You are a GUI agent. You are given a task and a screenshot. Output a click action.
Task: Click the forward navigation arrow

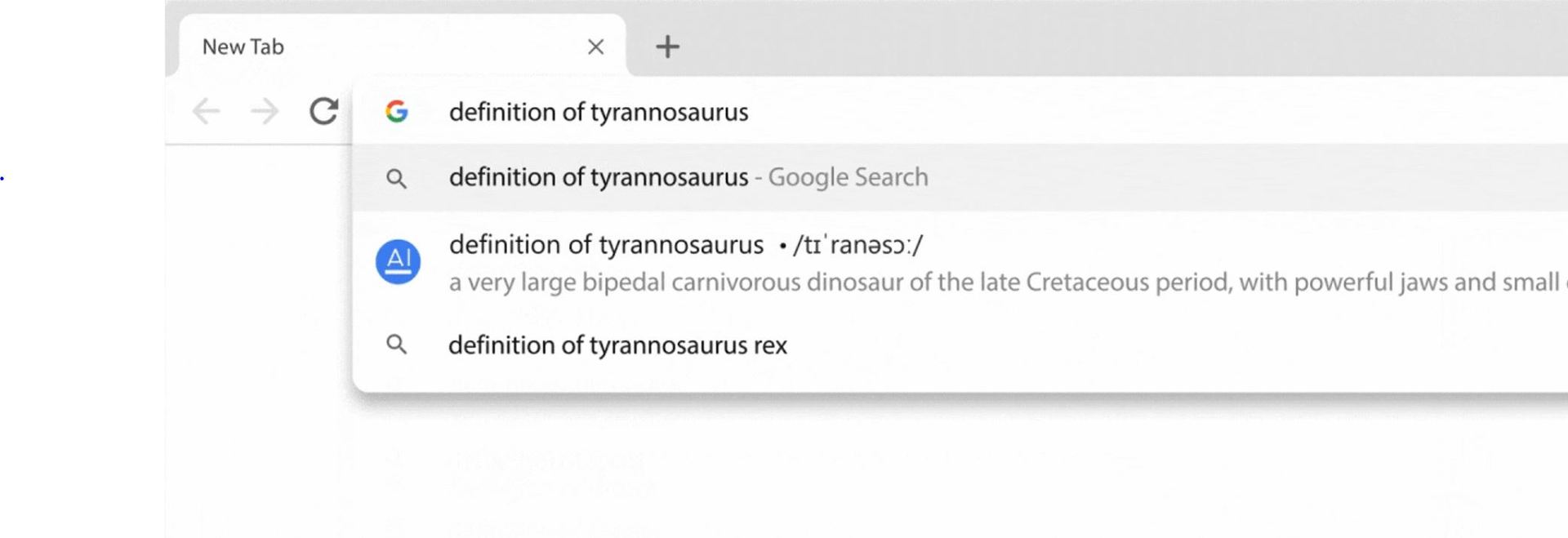coord(265,111)
